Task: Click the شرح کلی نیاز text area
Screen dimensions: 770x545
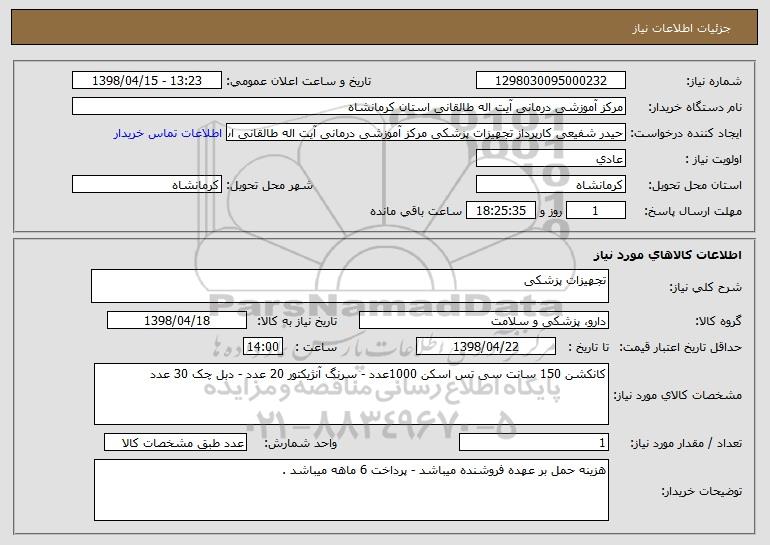Action: 350,286
